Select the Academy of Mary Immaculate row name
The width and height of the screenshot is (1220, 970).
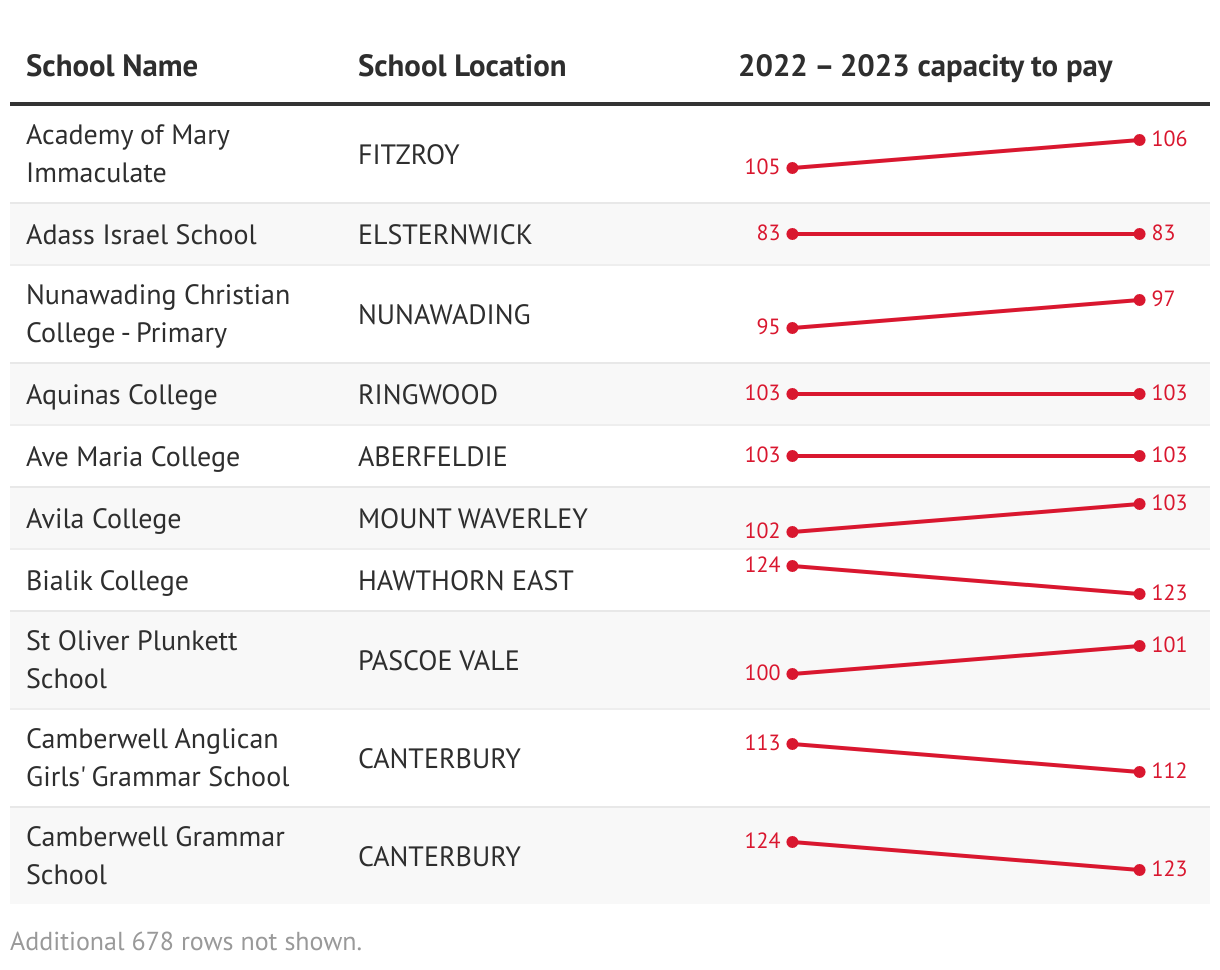click(128, 154)
